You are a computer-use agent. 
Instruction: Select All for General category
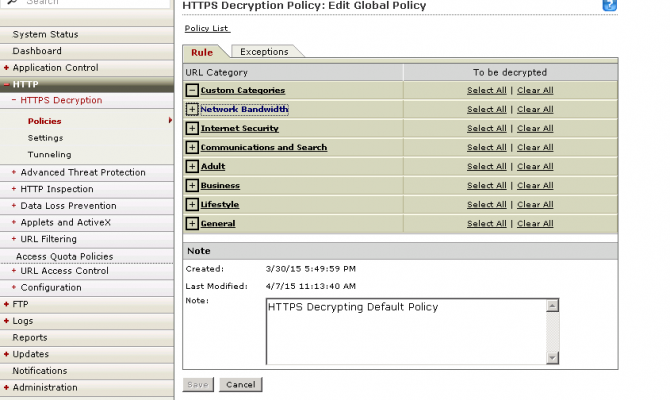[x=487, y=224]
